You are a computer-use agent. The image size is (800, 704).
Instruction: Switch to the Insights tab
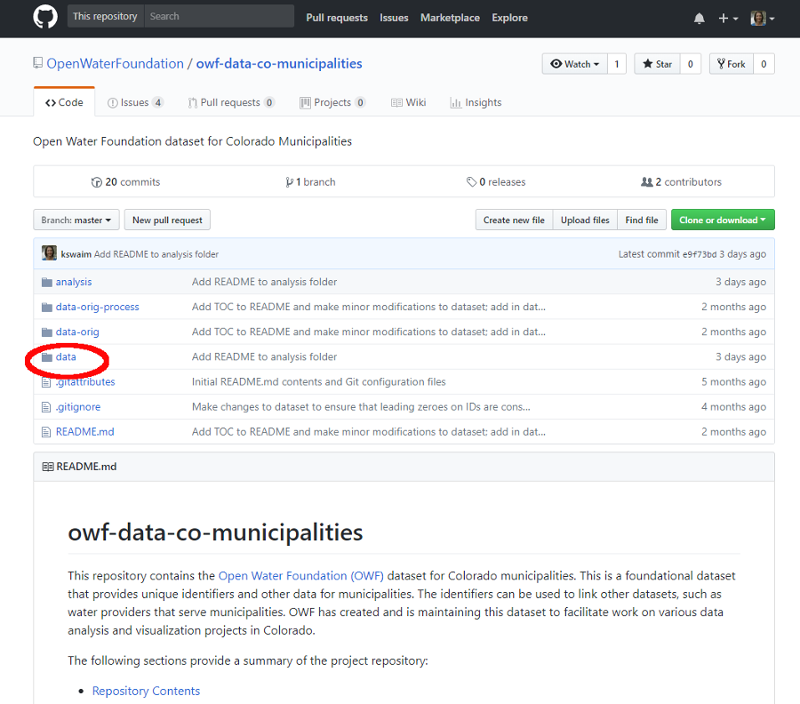tap(475, 101)
